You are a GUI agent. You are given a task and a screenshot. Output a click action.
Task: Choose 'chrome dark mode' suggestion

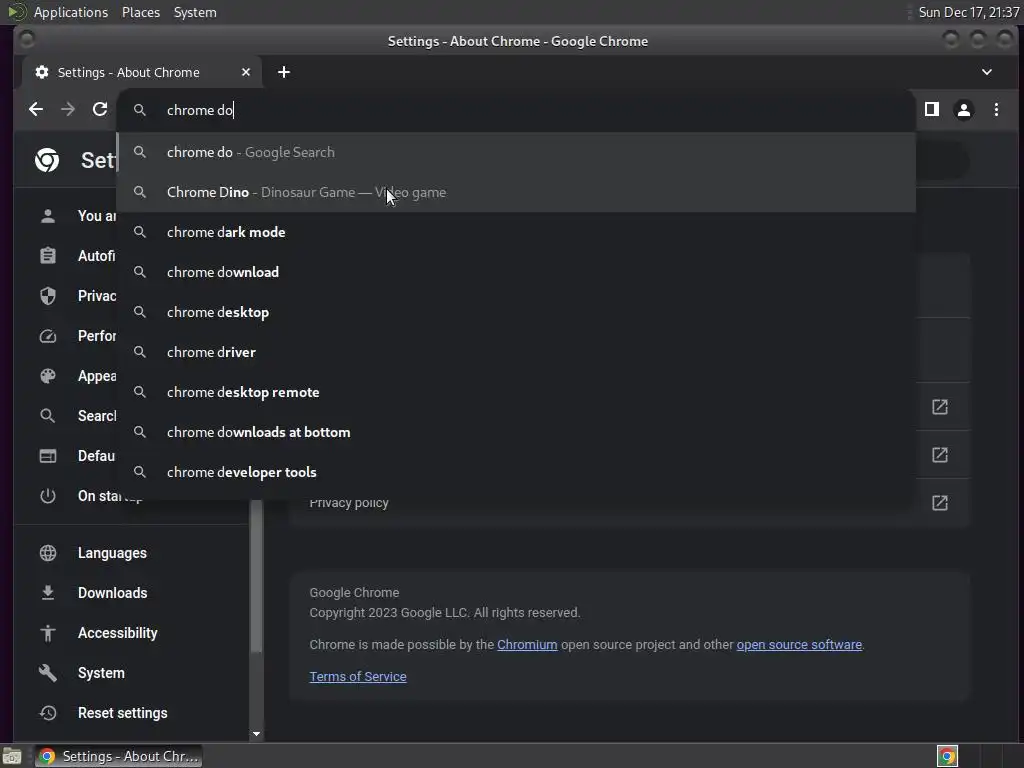516,232
